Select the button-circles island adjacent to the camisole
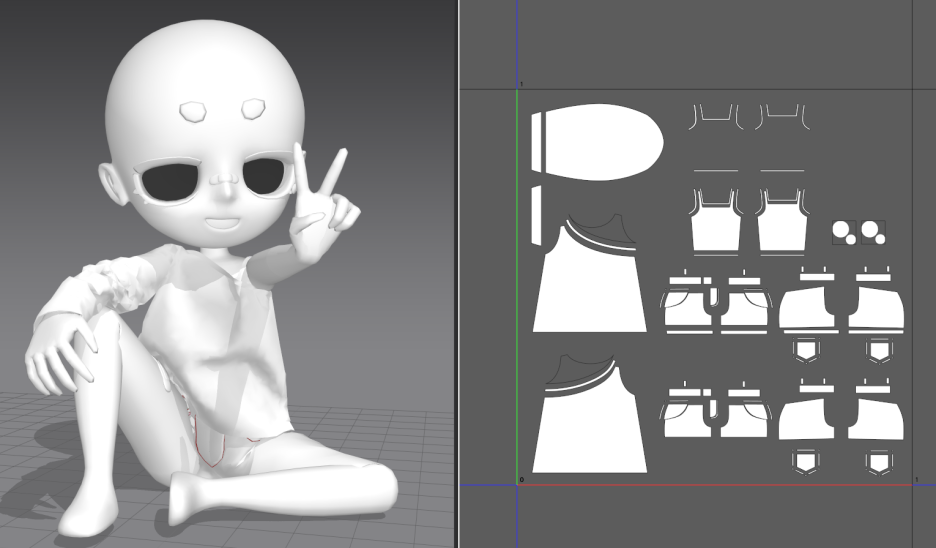 pos(845,232)
